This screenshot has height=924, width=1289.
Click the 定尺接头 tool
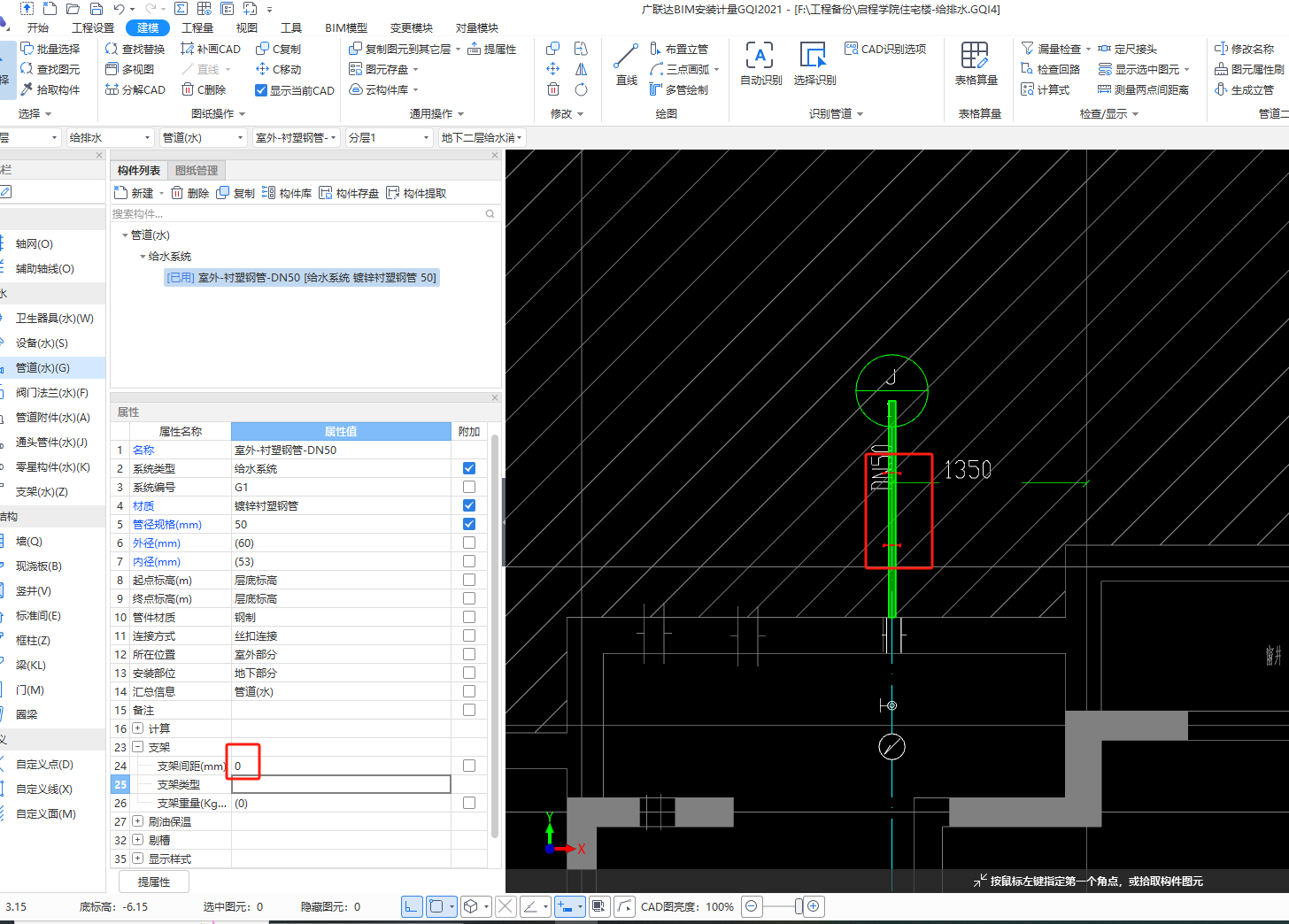(1127, 49)
